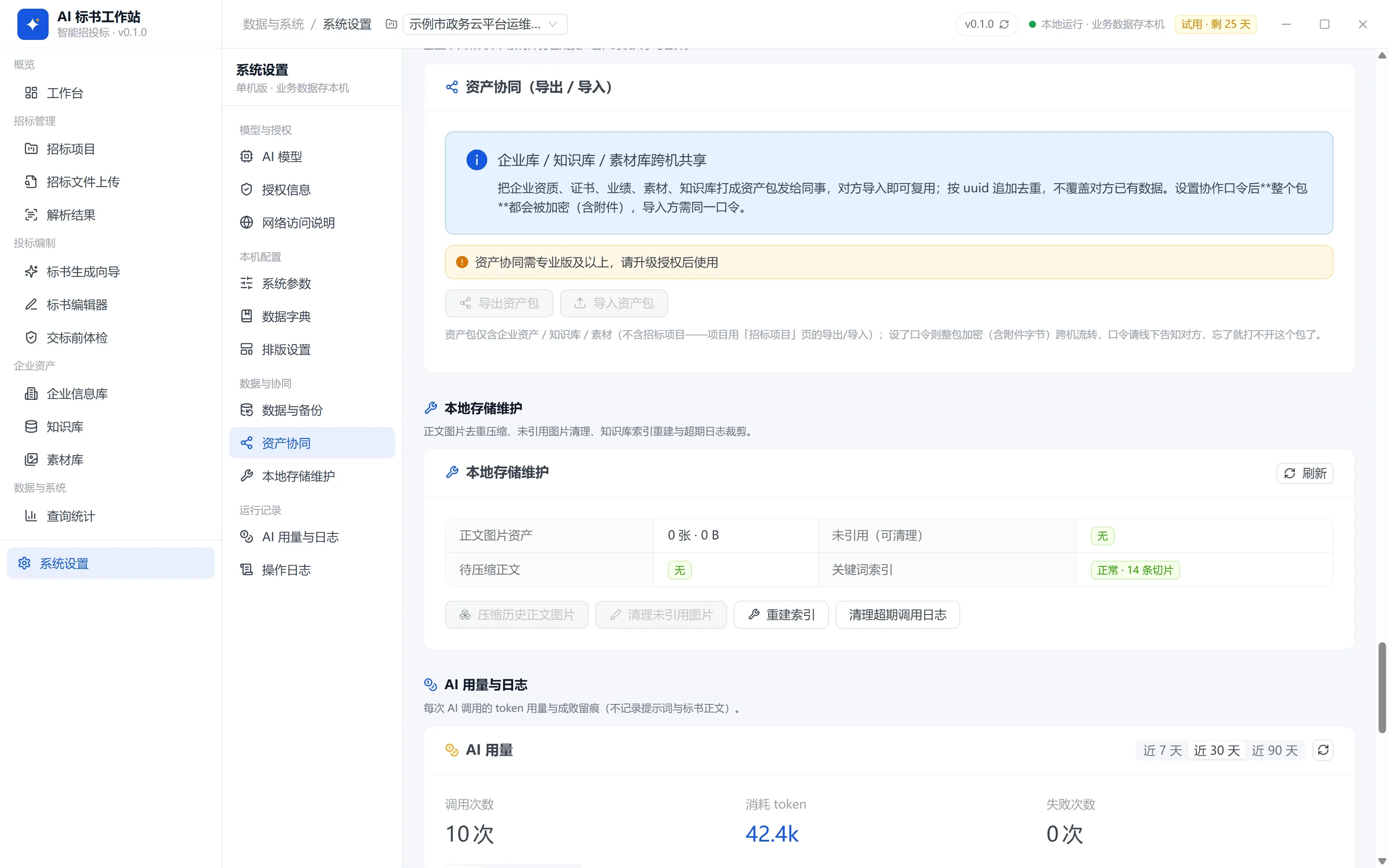
Task: Click the project folder icon in the top bar
Action: coord(391,24)
